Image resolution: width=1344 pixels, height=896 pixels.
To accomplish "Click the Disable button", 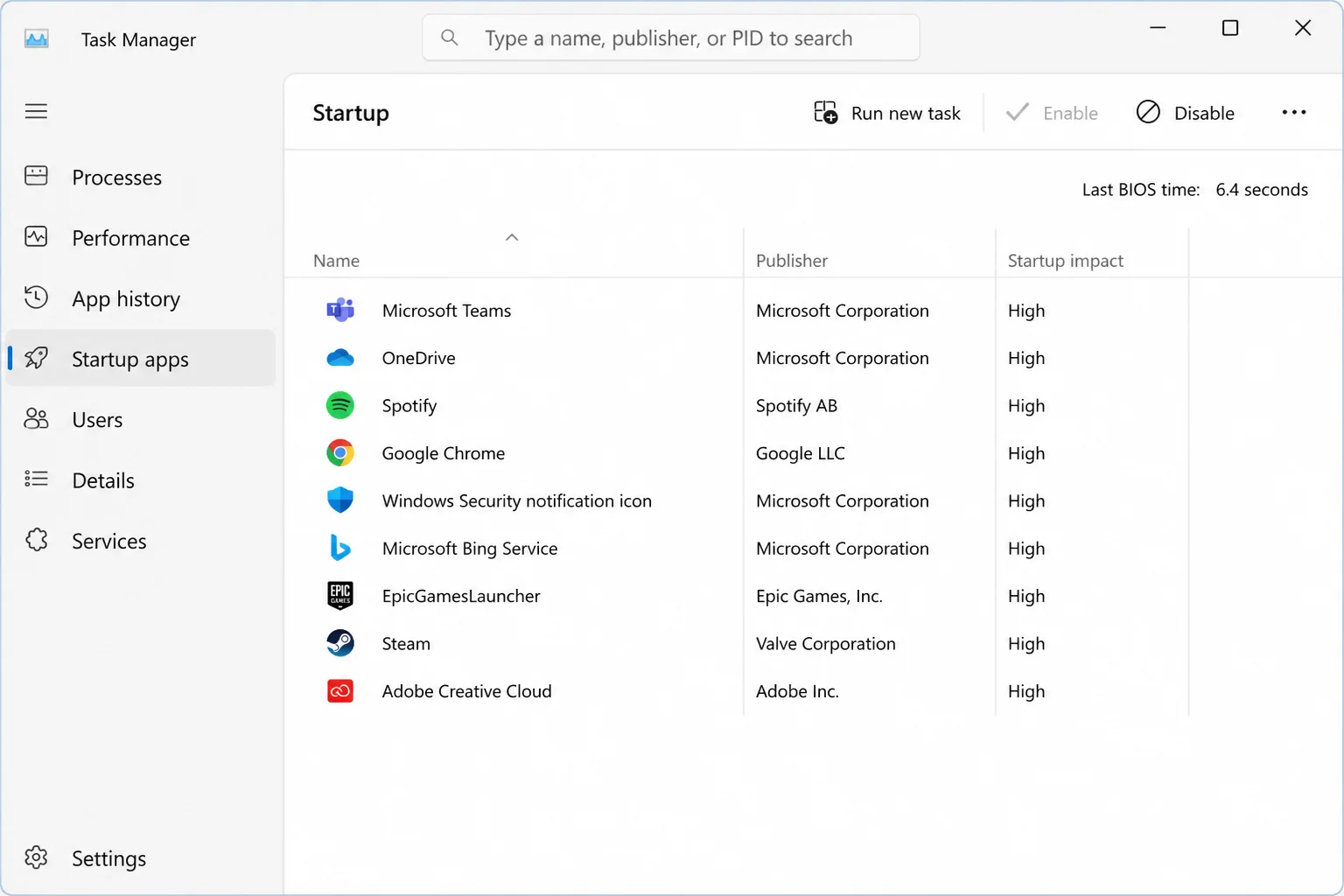I will [1186, 113].
